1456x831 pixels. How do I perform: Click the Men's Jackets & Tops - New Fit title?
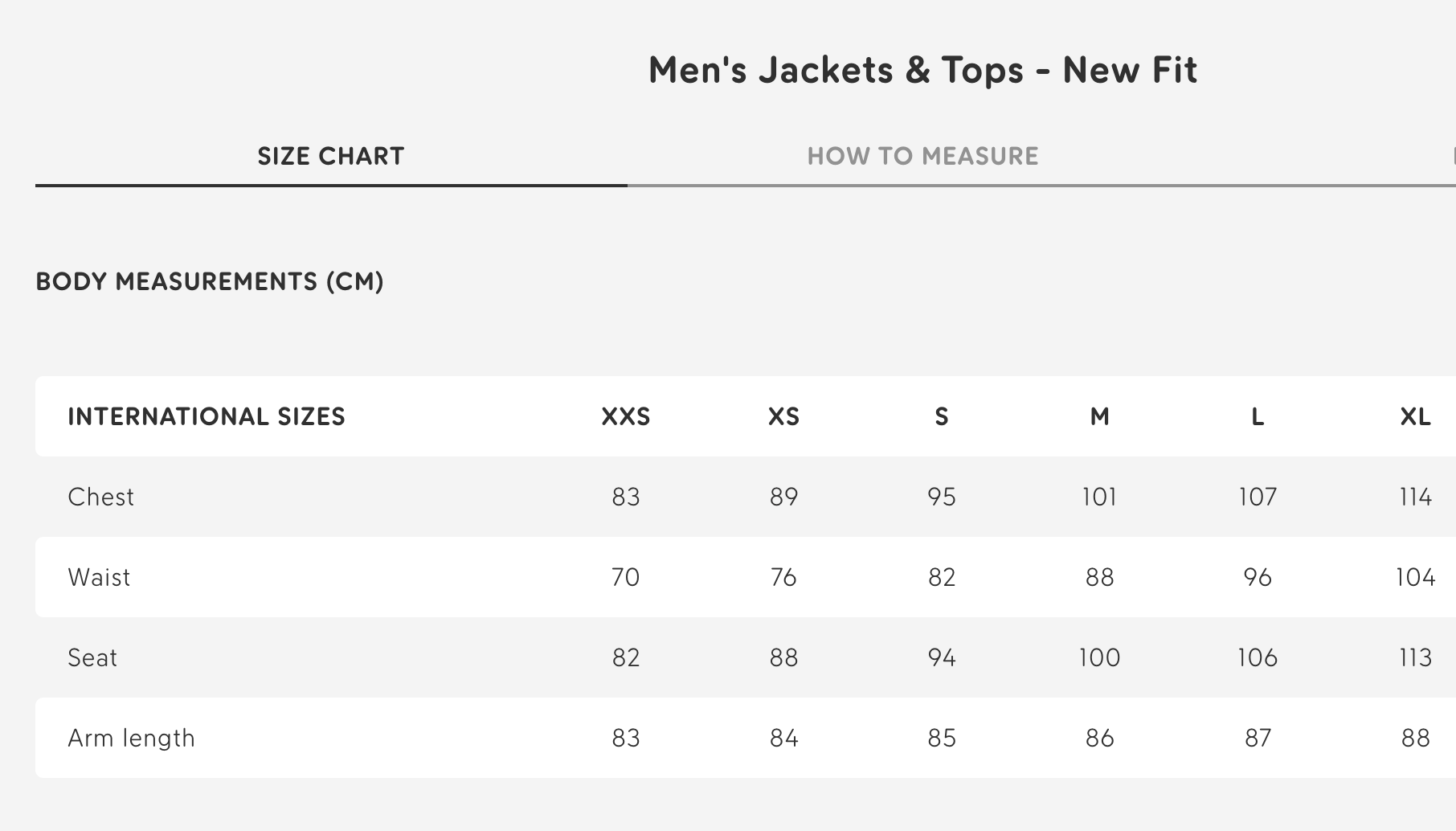pyautogui.click(x=921, y=71)
